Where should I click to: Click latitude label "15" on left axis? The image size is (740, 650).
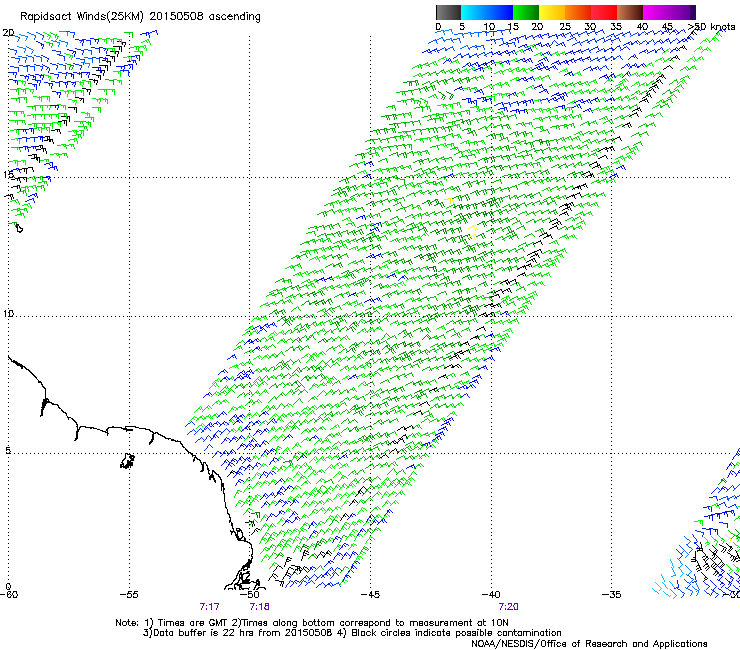coord(8,175)
